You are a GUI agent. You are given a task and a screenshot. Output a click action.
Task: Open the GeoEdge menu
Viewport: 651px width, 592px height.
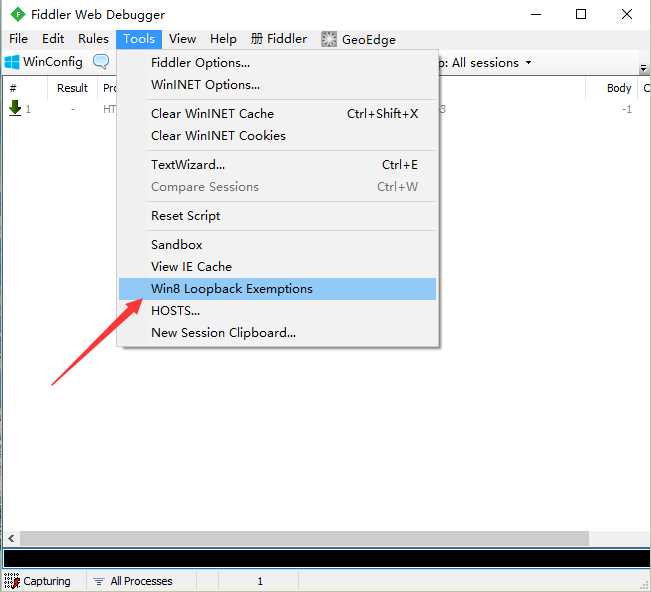[x=358, y=39]
